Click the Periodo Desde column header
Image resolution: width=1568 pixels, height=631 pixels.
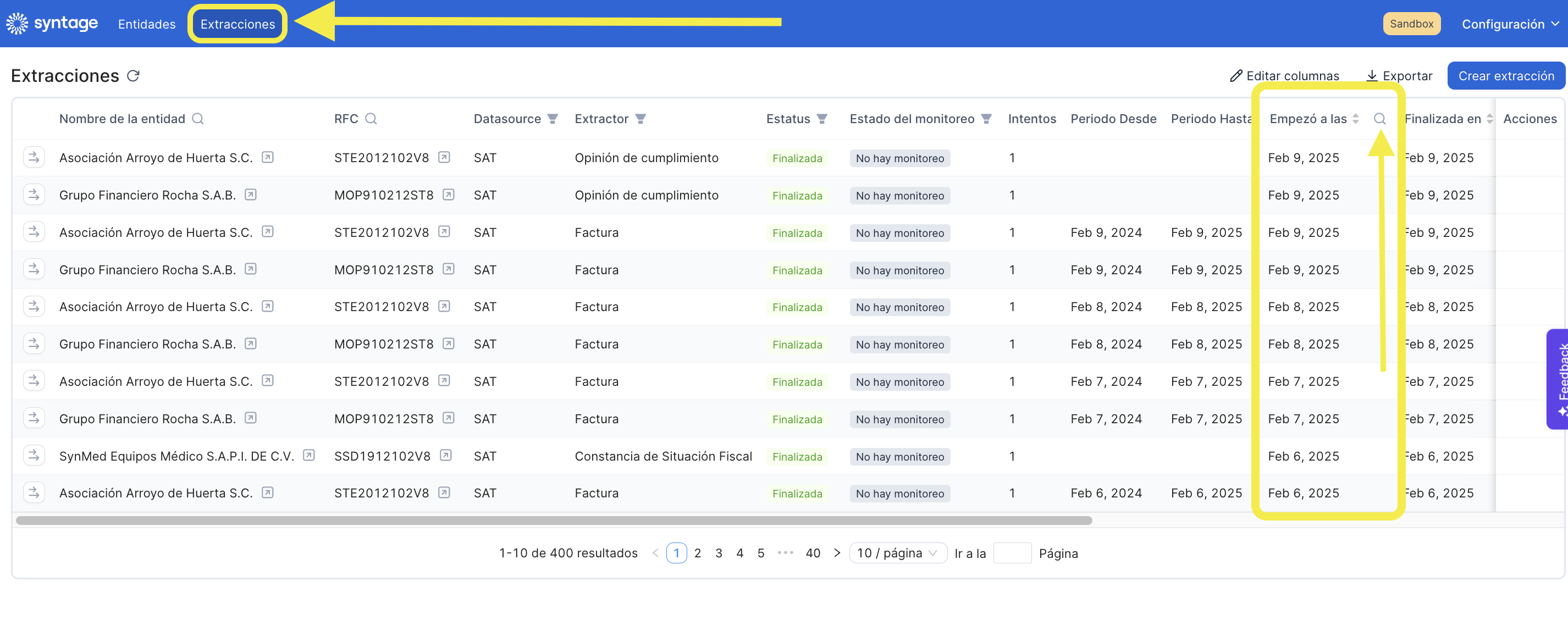point(1113,119)
